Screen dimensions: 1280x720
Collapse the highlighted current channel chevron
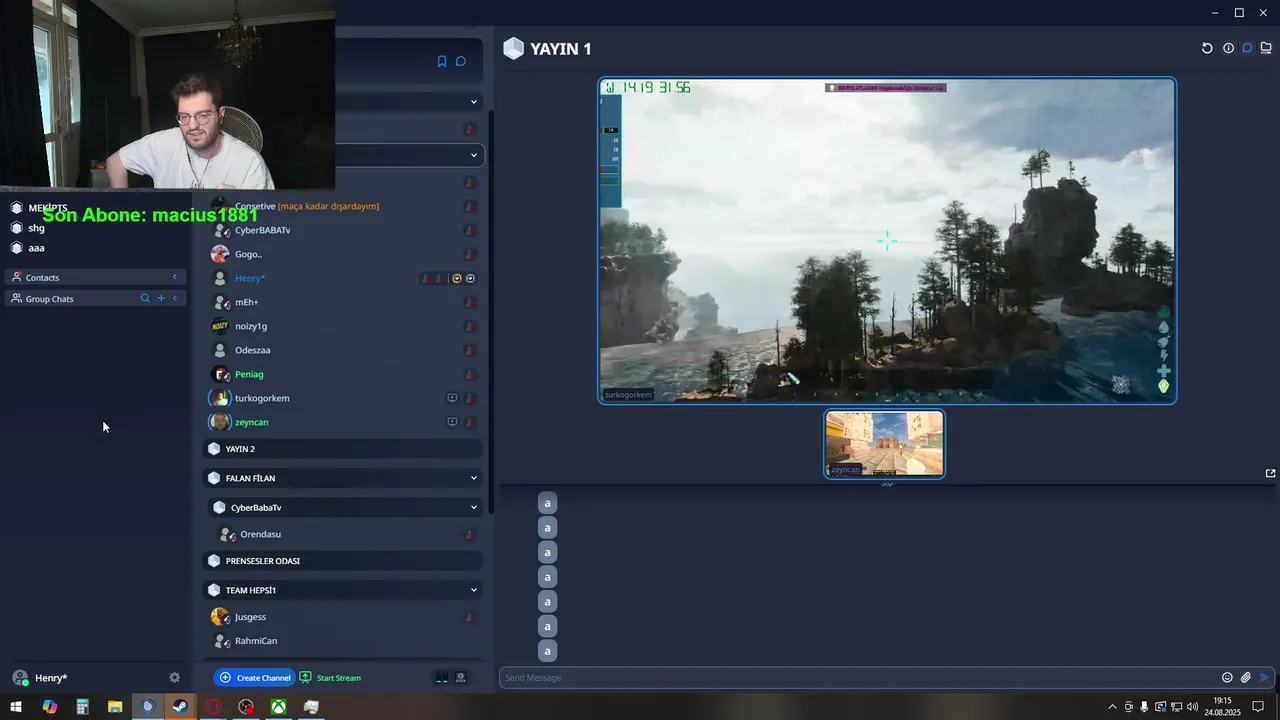click(x=474, y=155)
